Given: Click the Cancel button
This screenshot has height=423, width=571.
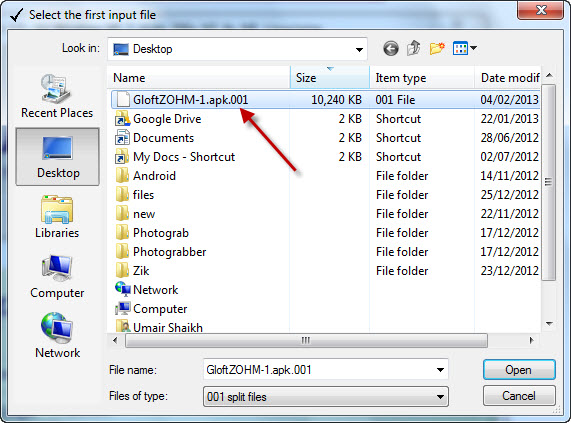Looking at the screenshot, I should point(519,396).
